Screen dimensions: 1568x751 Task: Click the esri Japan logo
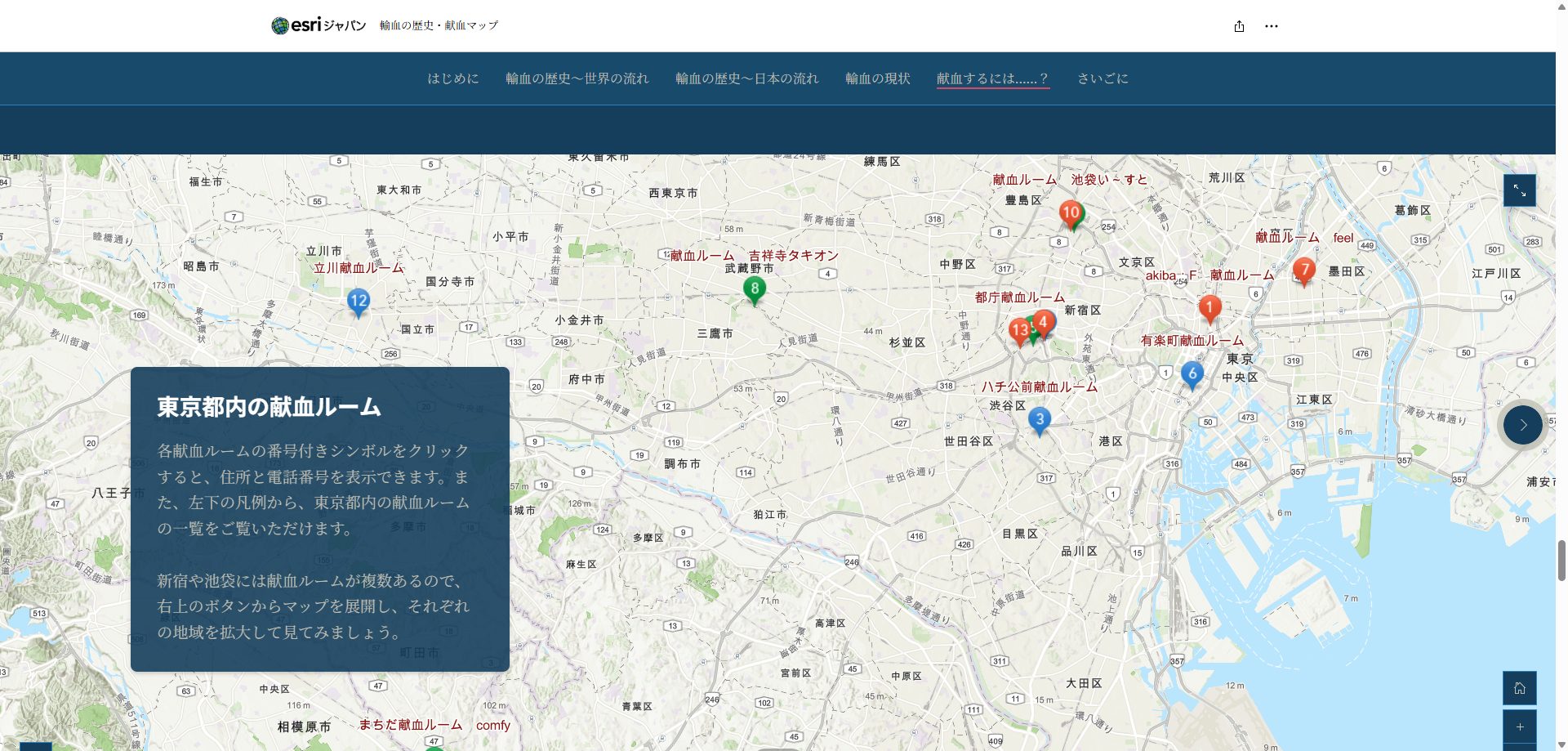[318, 25]
